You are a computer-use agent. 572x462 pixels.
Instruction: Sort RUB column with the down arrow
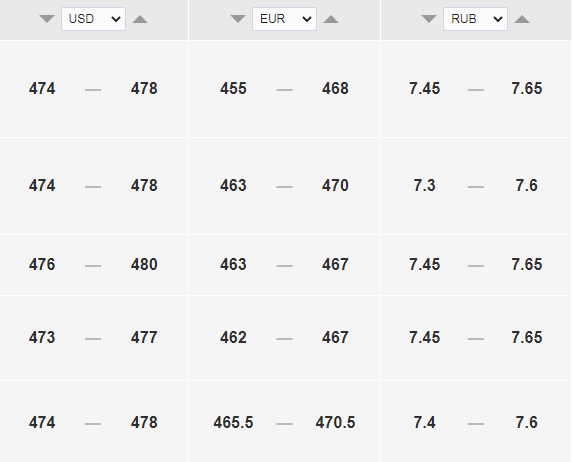pyautogui.click(x=429, y=19)
